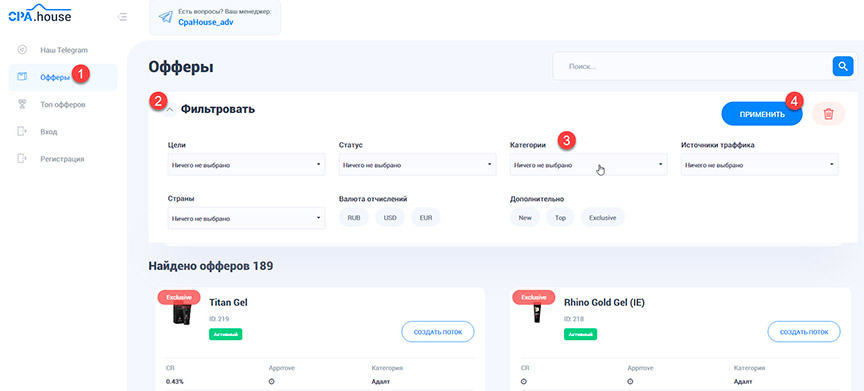864x391 pixels.
Task: Click the Найдено офферов 189 text
Action: (211, 266)
